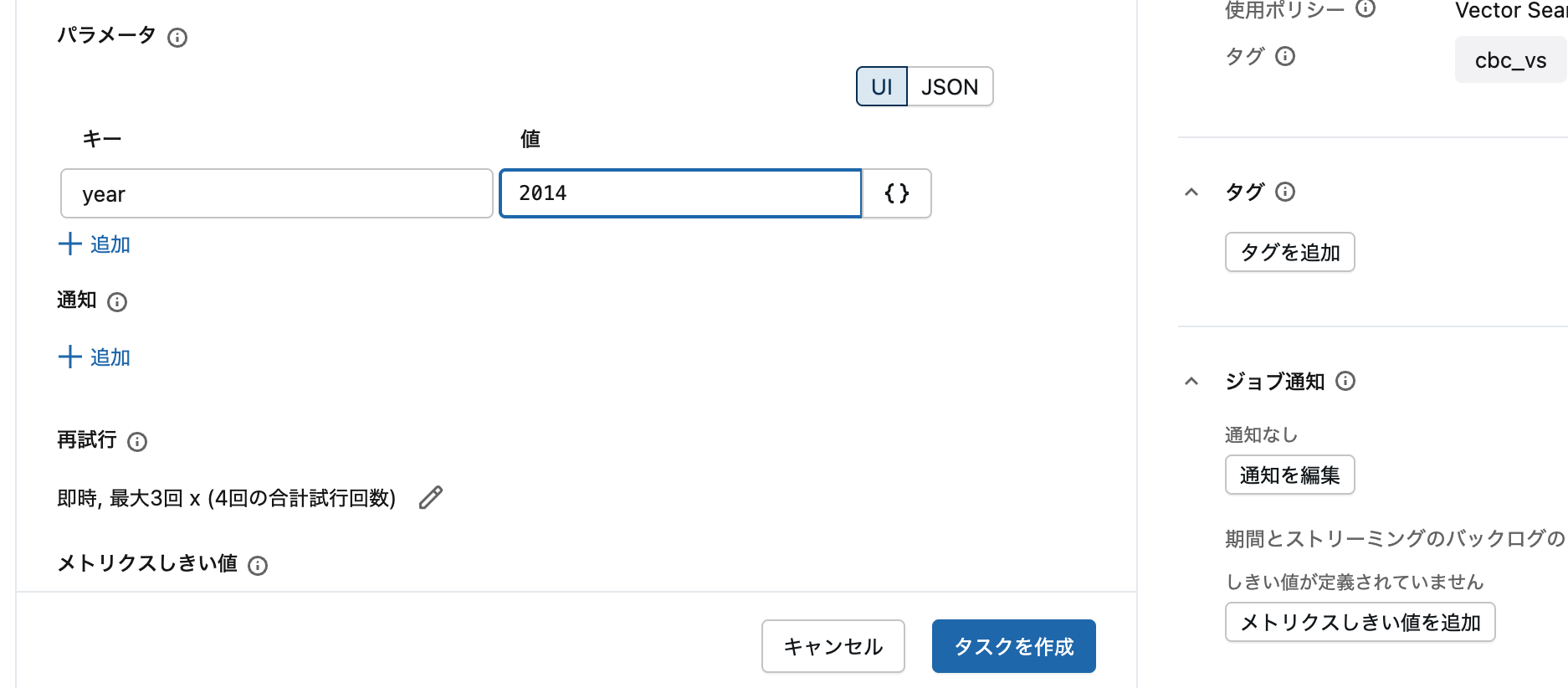Click the 再試行 info icon
The height and width of the screenshot is (688, 1568).
pos(136,442)
